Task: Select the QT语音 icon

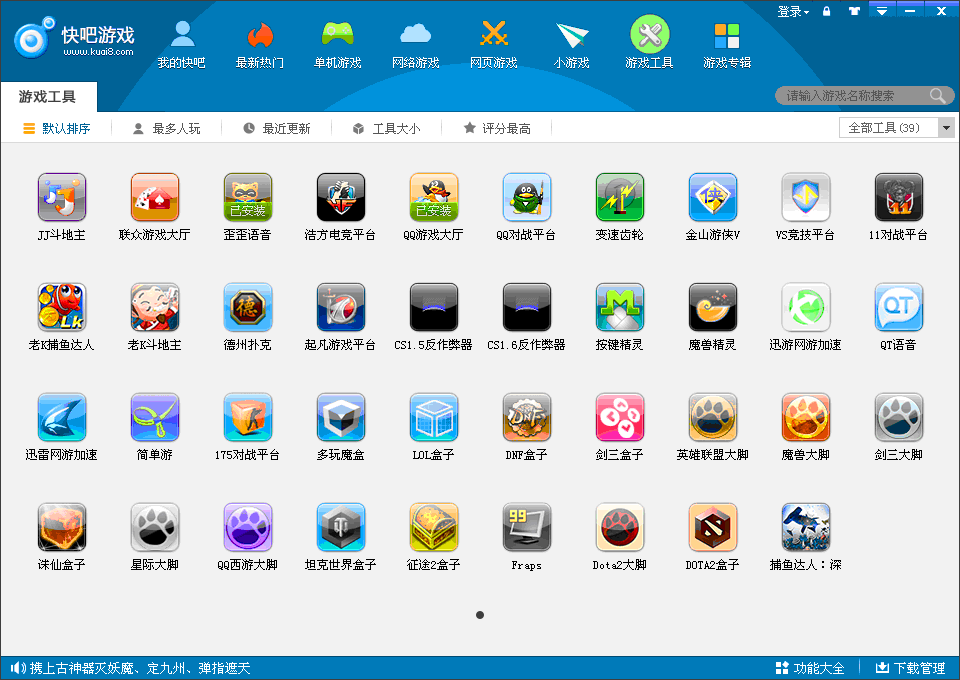Action: (898, 307)
